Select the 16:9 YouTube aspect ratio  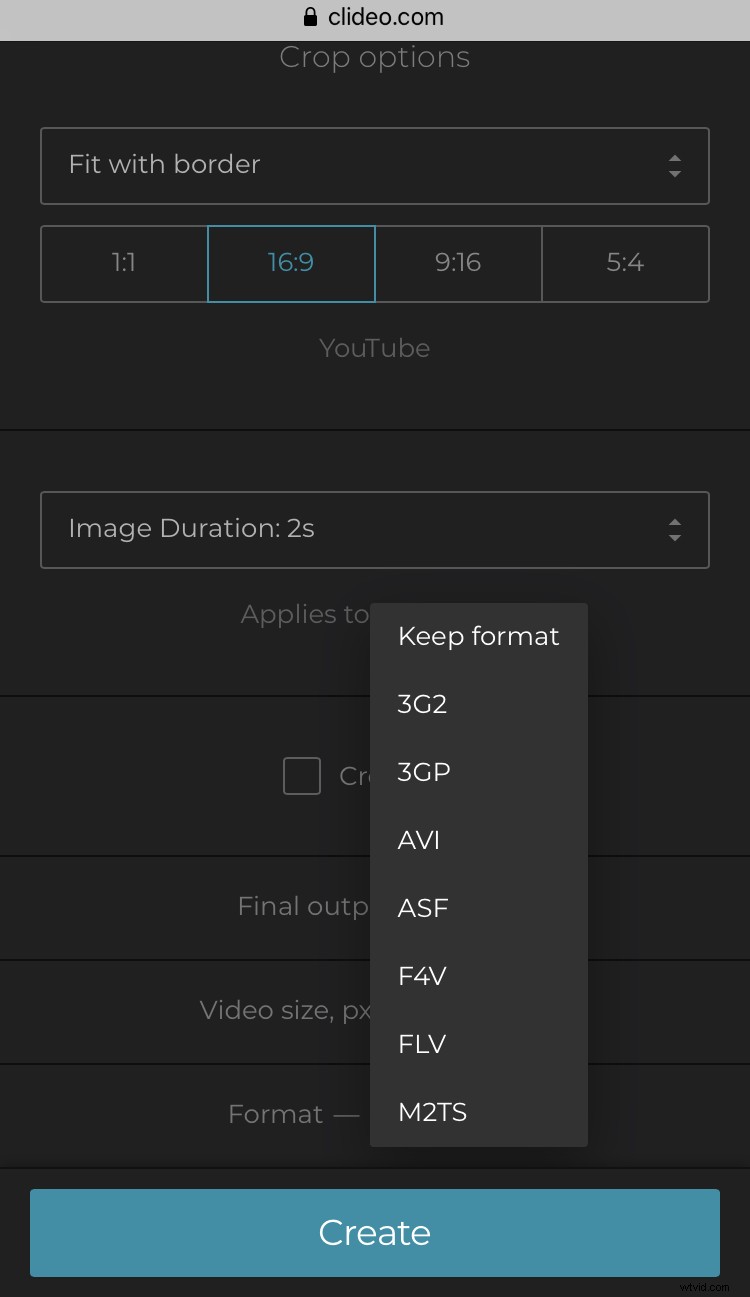pyautogui.click(x=291, y=263)
